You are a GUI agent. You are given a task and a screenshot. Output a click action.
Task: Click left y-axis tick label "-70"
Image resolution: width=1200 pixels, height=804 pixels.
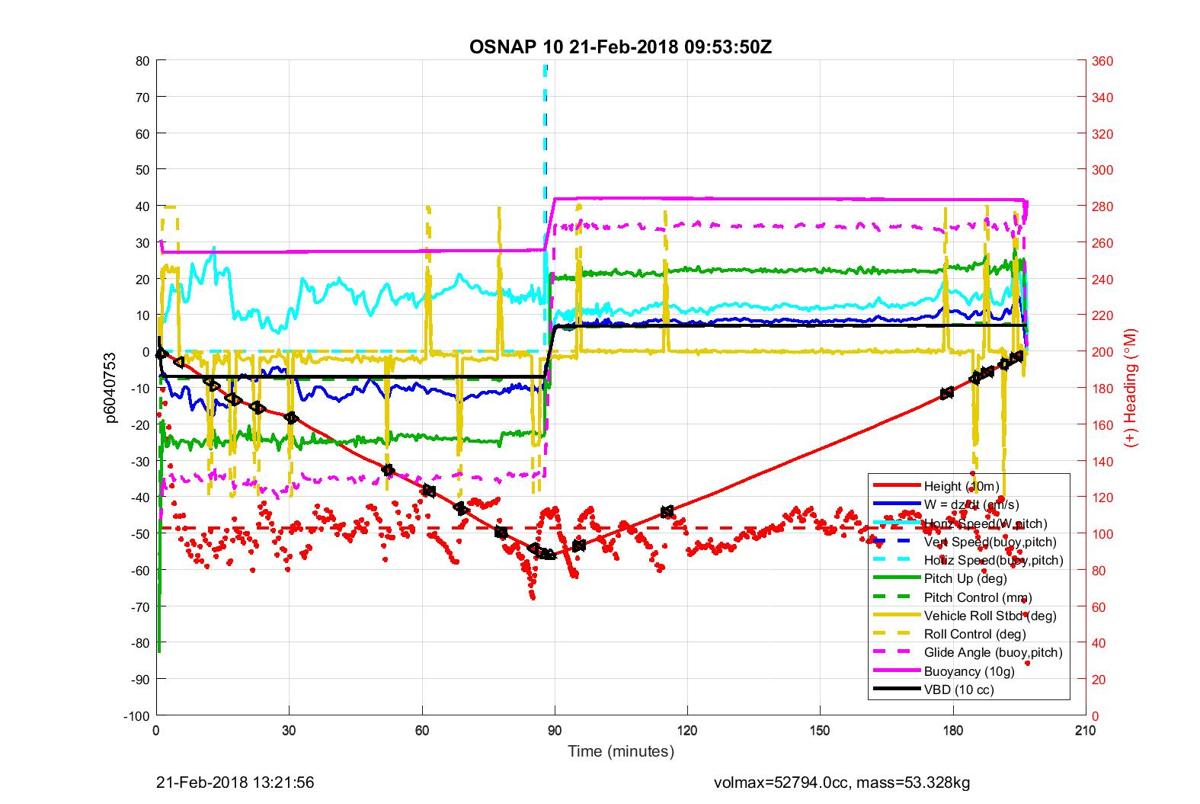coord(141,607)
